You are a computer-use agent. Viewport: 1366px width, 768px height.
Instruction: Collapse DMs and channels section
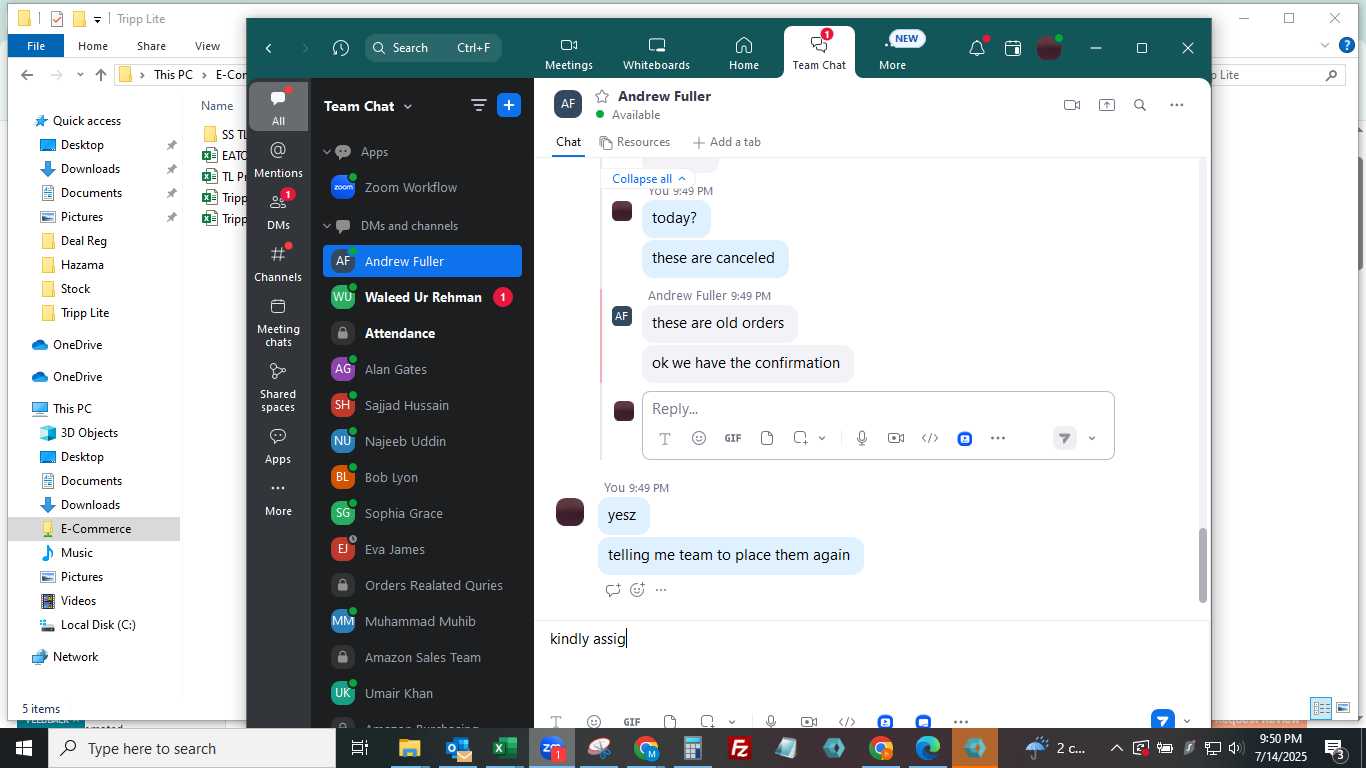pos(326,226)
